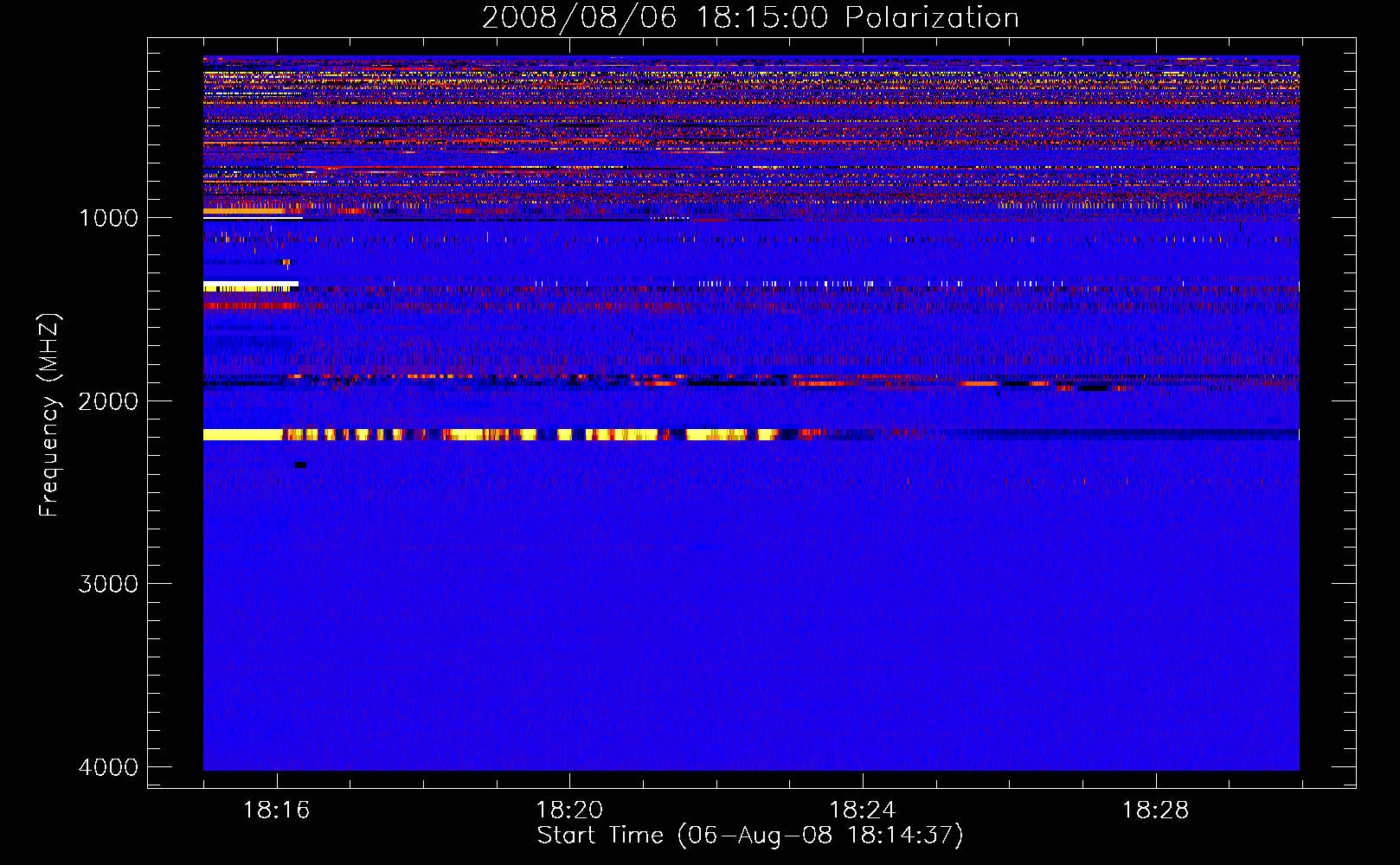Click the 'Start Time (06-Aug-08 18:14:37)' axis title
The width and height of the screenshot is (1400, 865).
click(x=750, y=836)
